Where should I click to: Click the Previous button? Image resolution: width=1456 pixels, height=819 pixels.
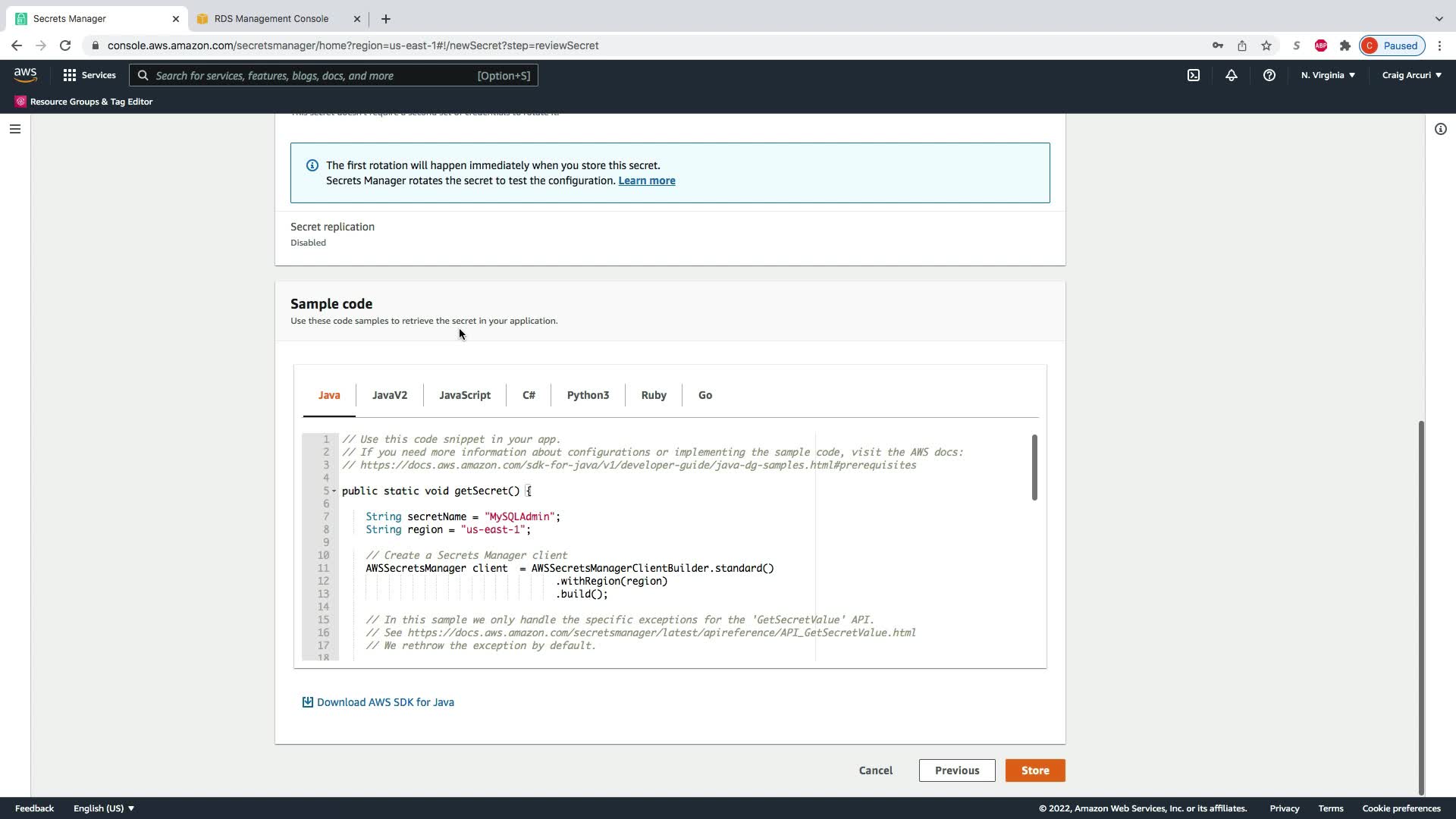point(956,770)
